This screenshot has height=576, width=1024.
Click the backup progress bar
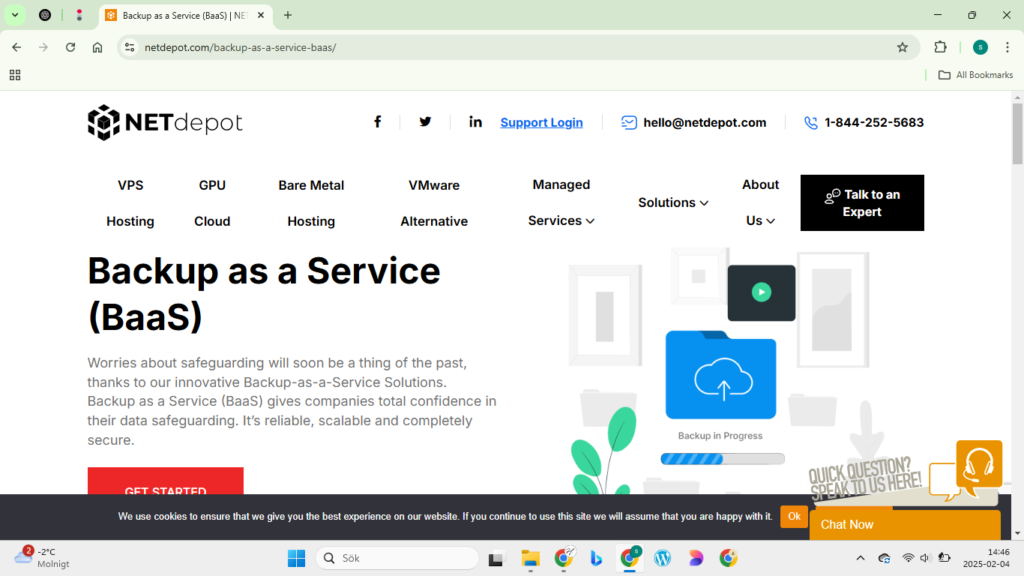pyautogui.click(x=722, y=459)
